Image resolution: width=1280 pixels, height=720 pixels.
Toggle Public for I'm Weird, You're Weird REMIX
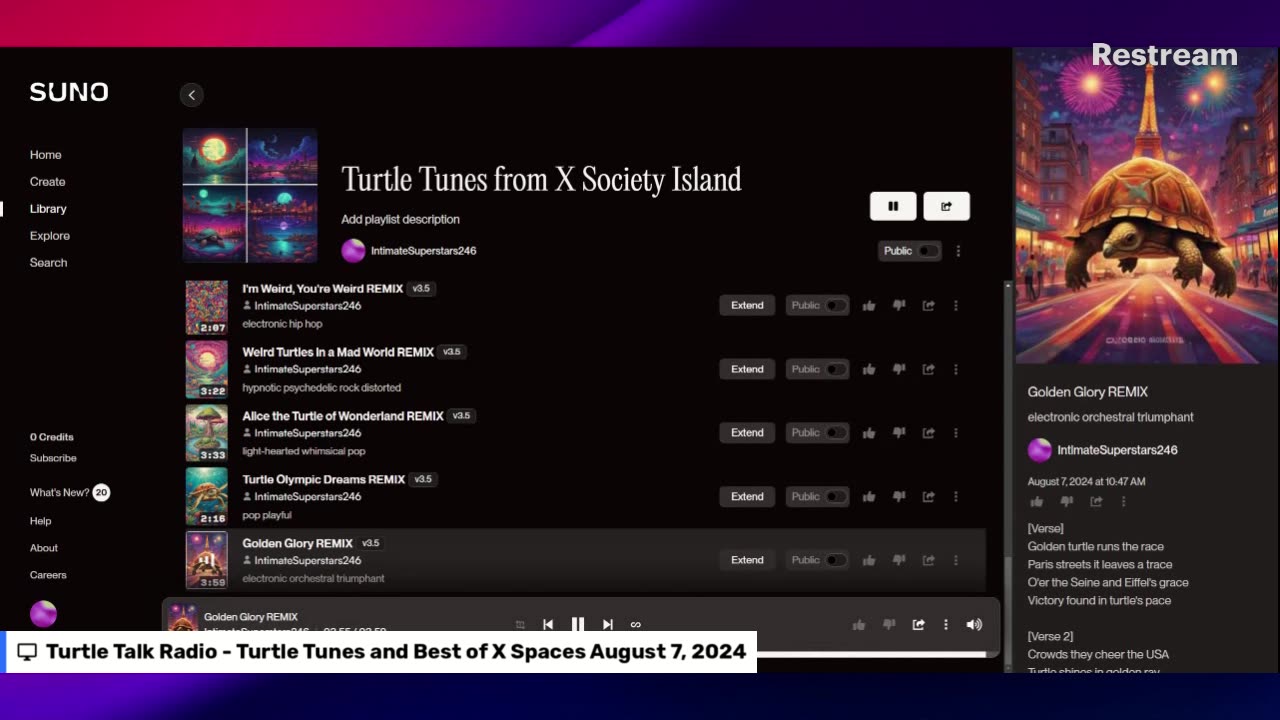pyautogui.click(x=835, y=305)
